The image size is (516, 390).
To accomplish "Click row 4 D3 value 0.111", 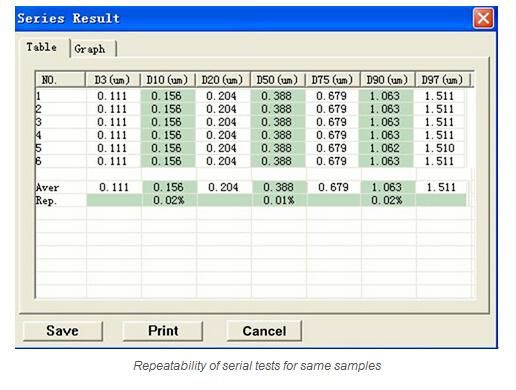I will pos(112,135).
